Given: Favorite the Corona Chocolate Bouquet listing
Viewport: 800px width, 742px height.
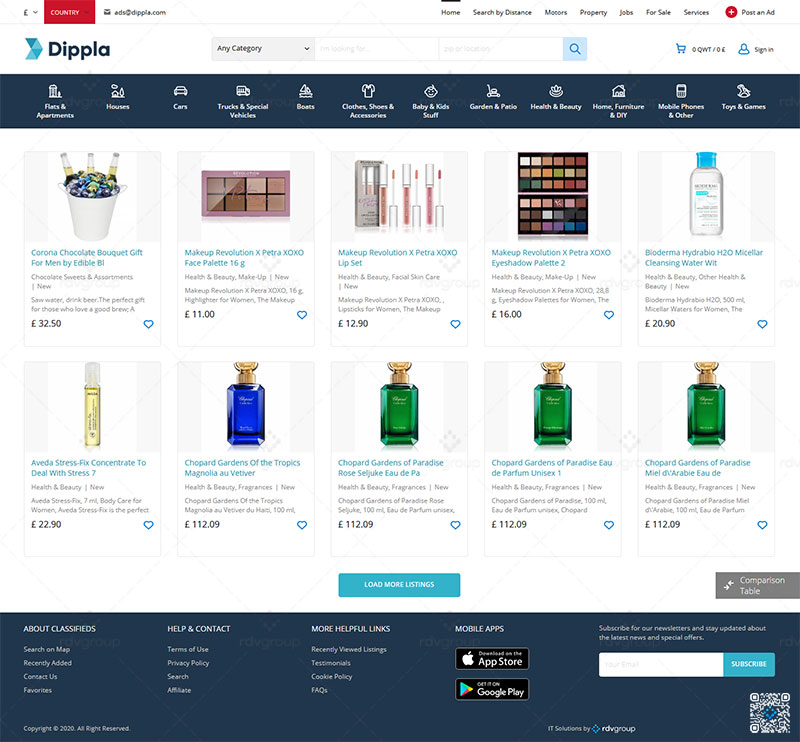Looking at the screenshot, I should coord(148,324).
